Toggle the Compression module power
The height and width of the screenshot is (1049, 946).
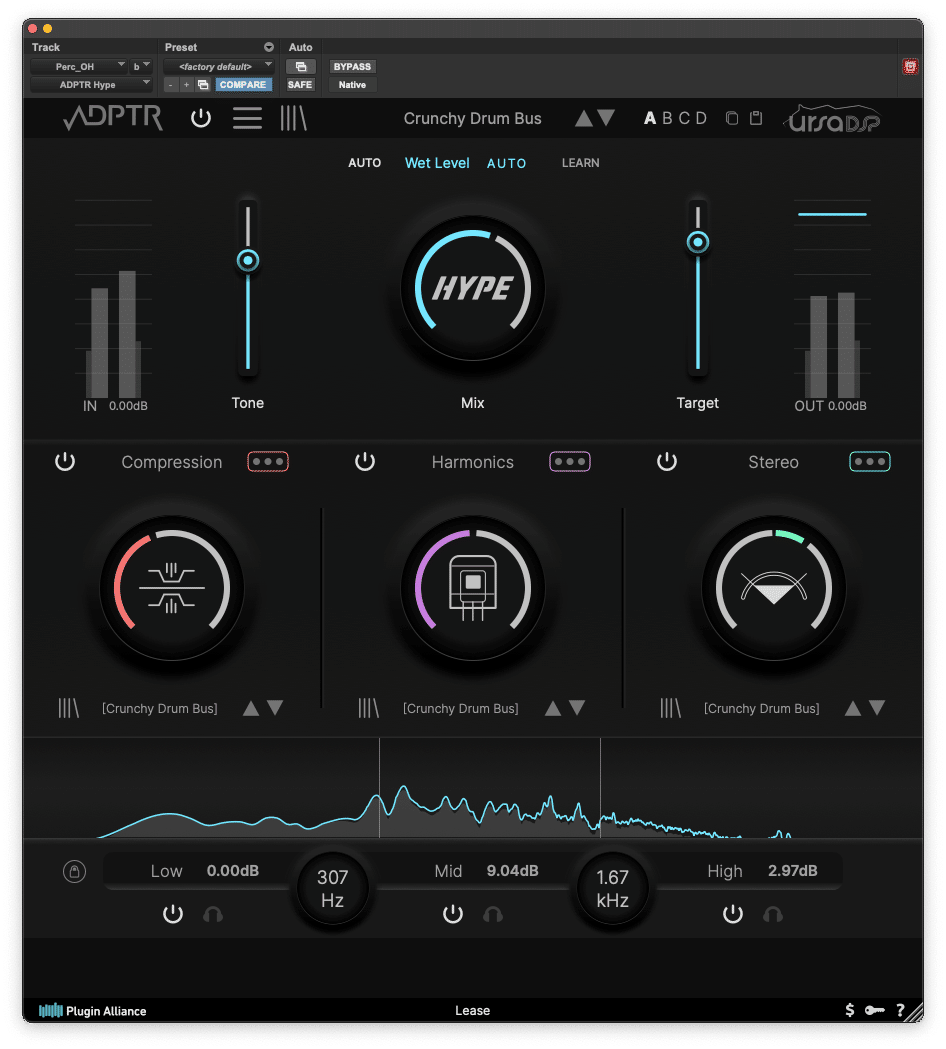65,462
